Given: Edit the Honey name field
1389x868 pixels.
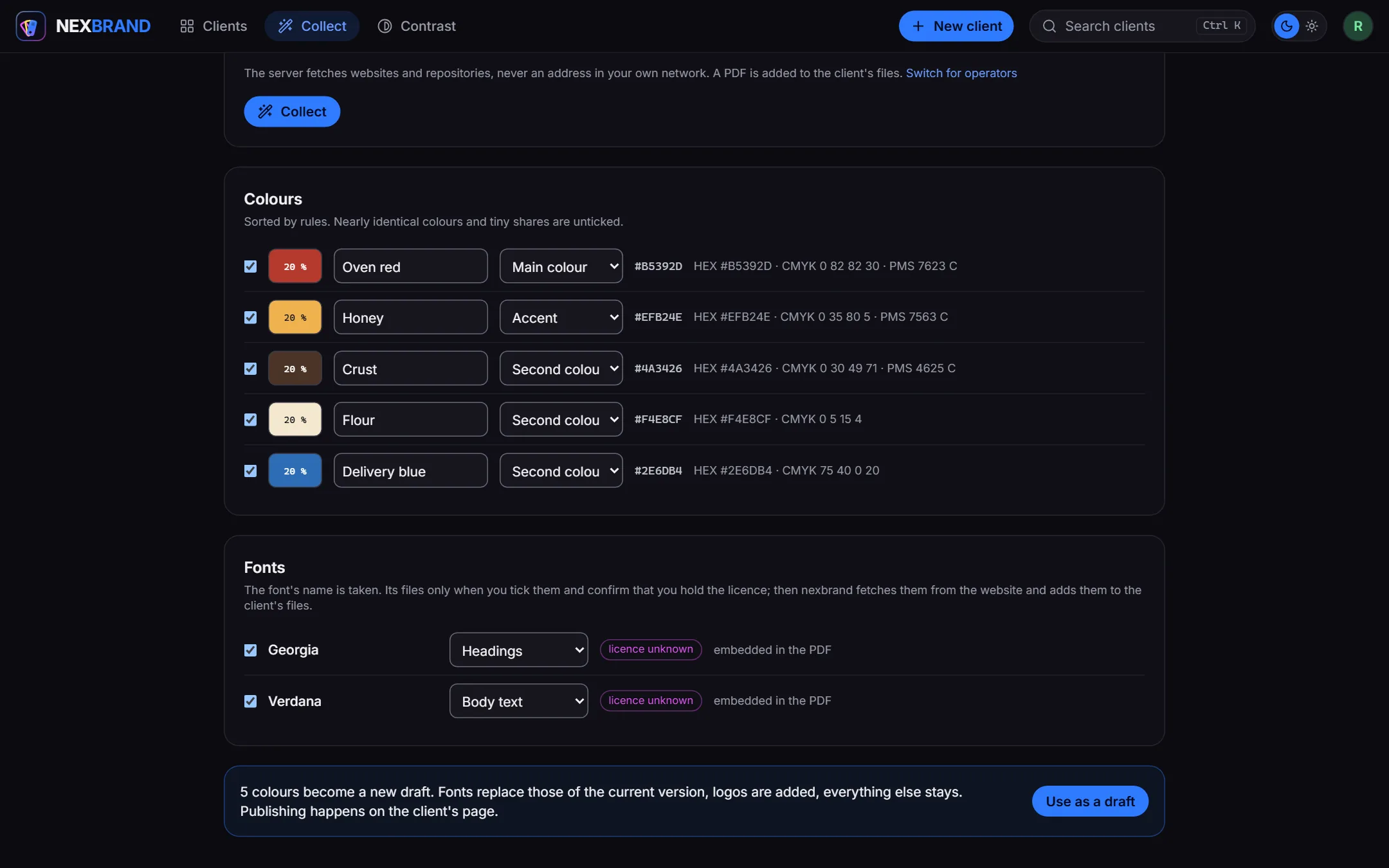Looking at the screenshot, I should [410, 317].
